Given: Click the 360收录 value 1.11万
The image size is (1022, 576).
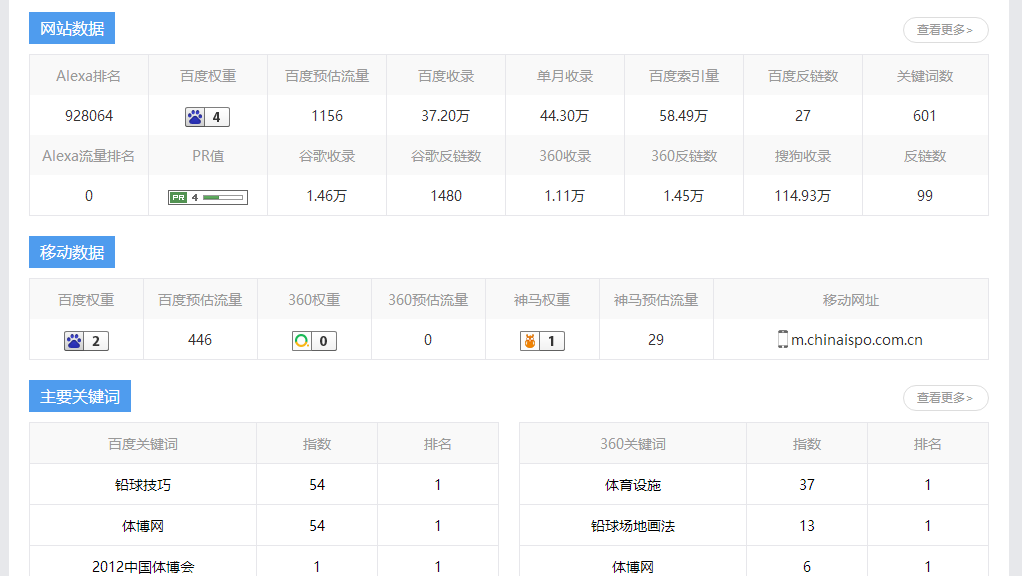Looking at the screenshot, I should point(564,196).
